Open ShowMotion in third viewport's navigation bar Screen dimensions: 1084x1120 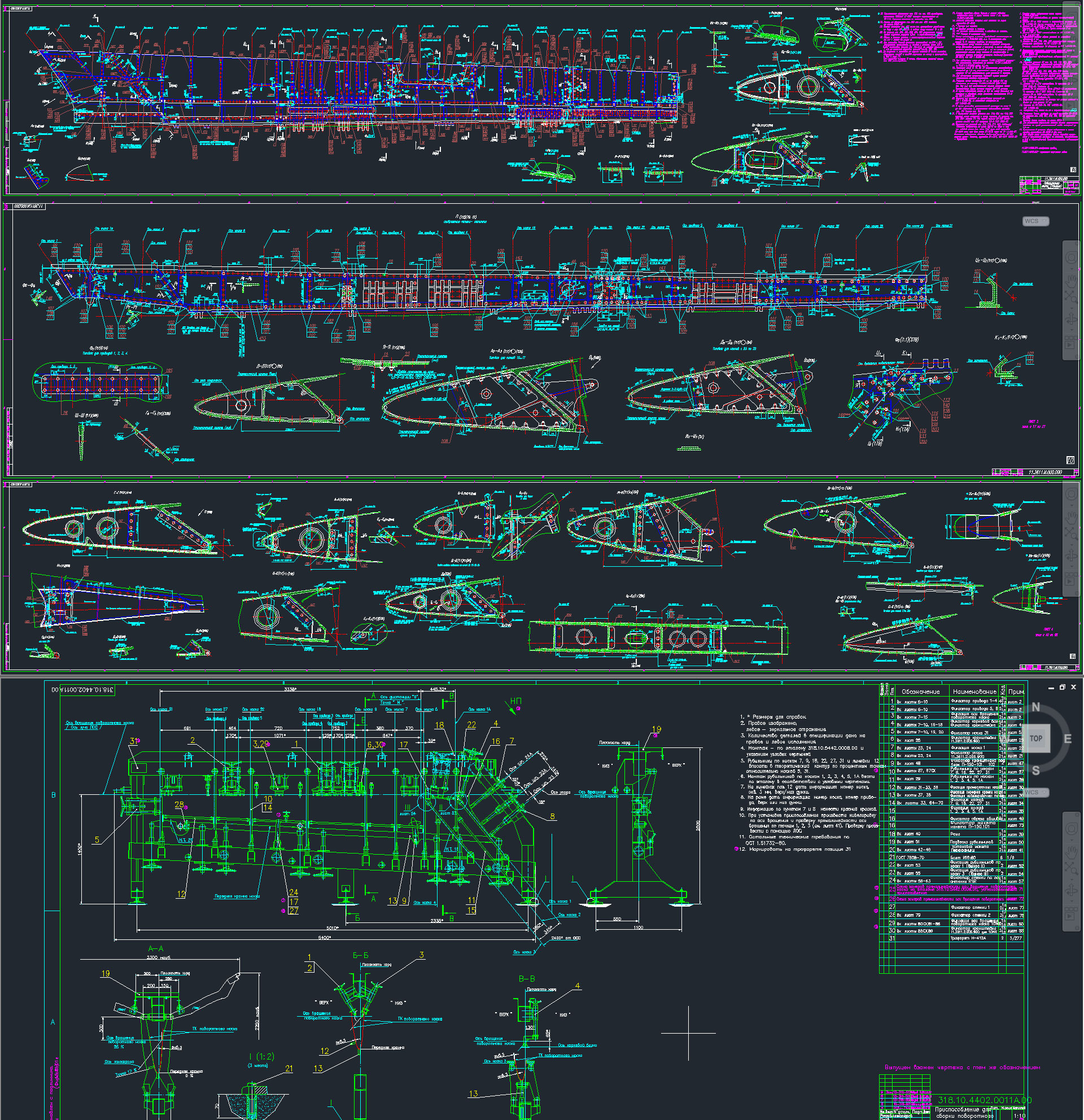(1070, 579)
